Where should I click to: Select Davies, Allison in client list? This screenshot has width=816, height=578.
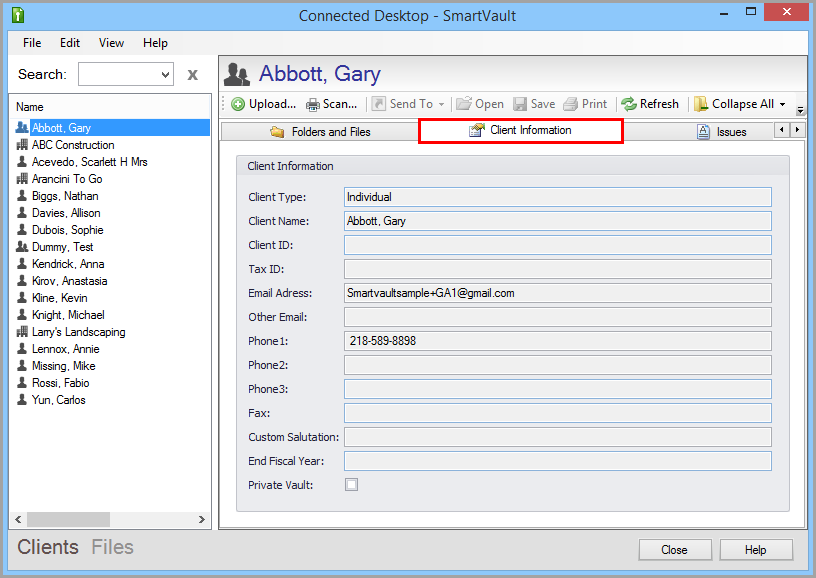click(66, 213)
